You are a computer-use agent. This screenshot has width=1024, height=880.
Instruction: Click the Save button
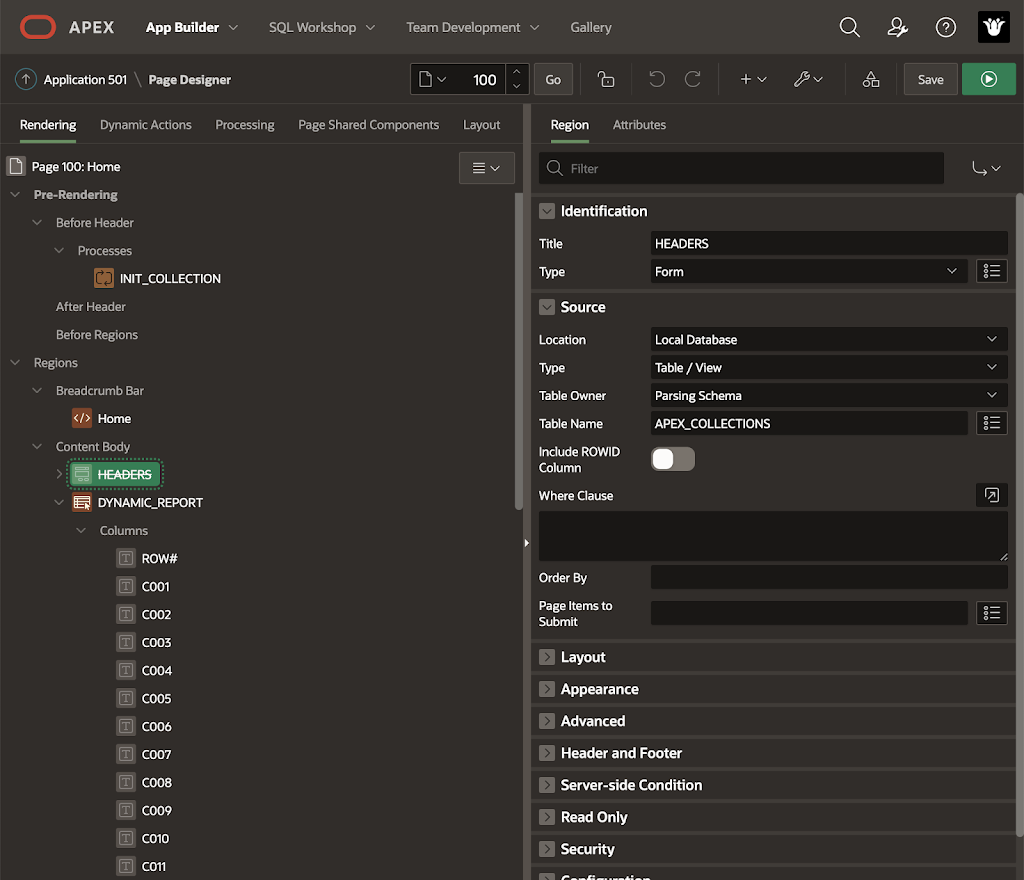pos(931,79)
